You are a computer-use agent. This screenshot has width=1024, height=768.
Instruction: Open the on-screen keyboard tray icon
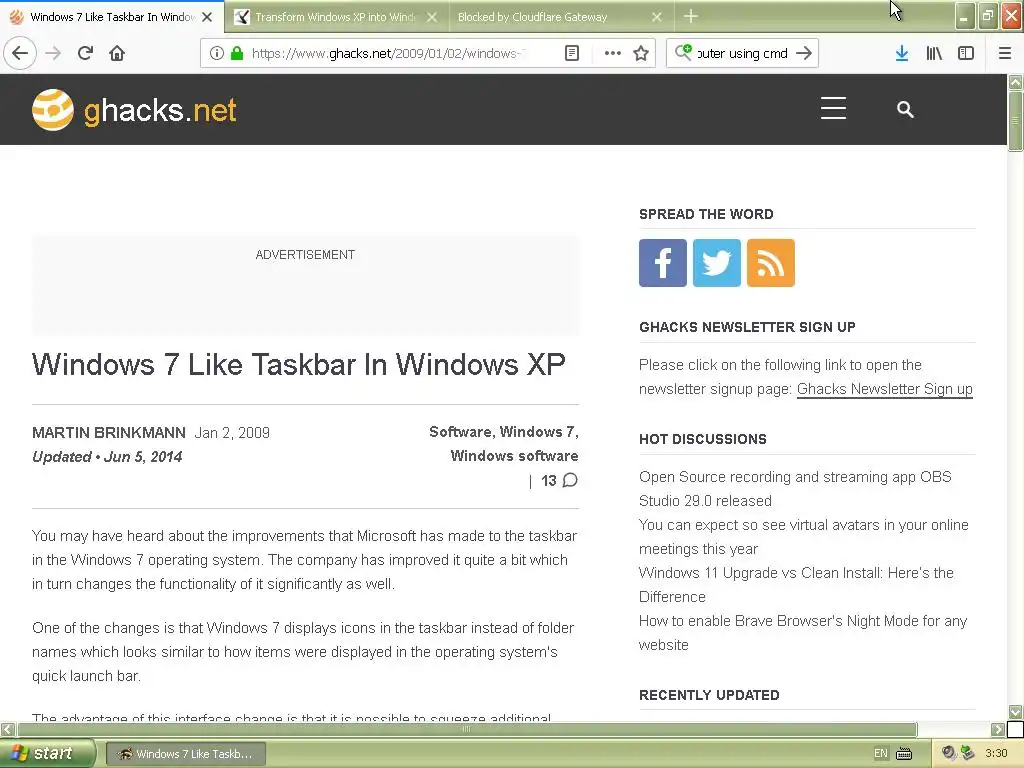point(904,754)
